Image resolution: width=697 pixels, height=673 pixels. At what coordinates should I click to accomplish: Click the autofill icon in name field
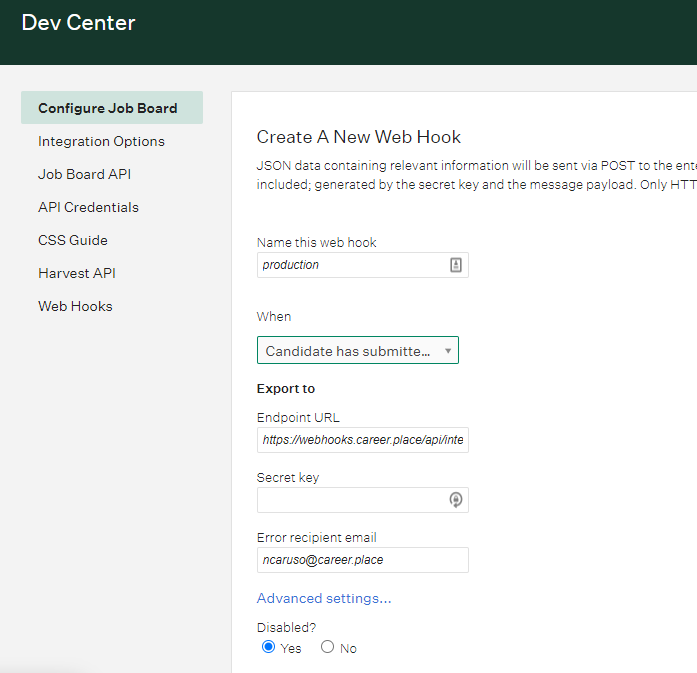456,265
